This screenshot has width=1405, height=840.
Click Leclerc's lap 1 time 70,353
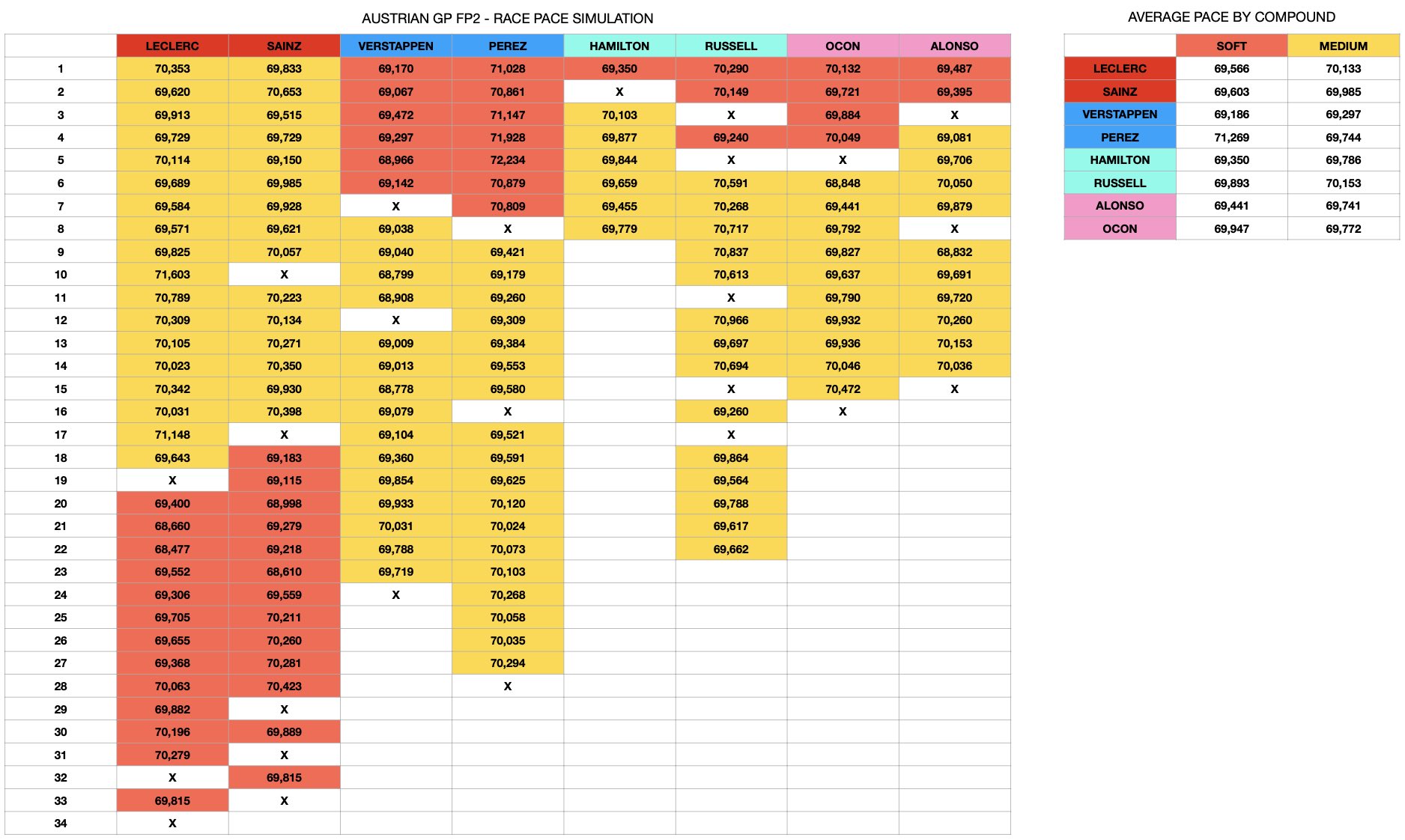[x=172, y=69]
